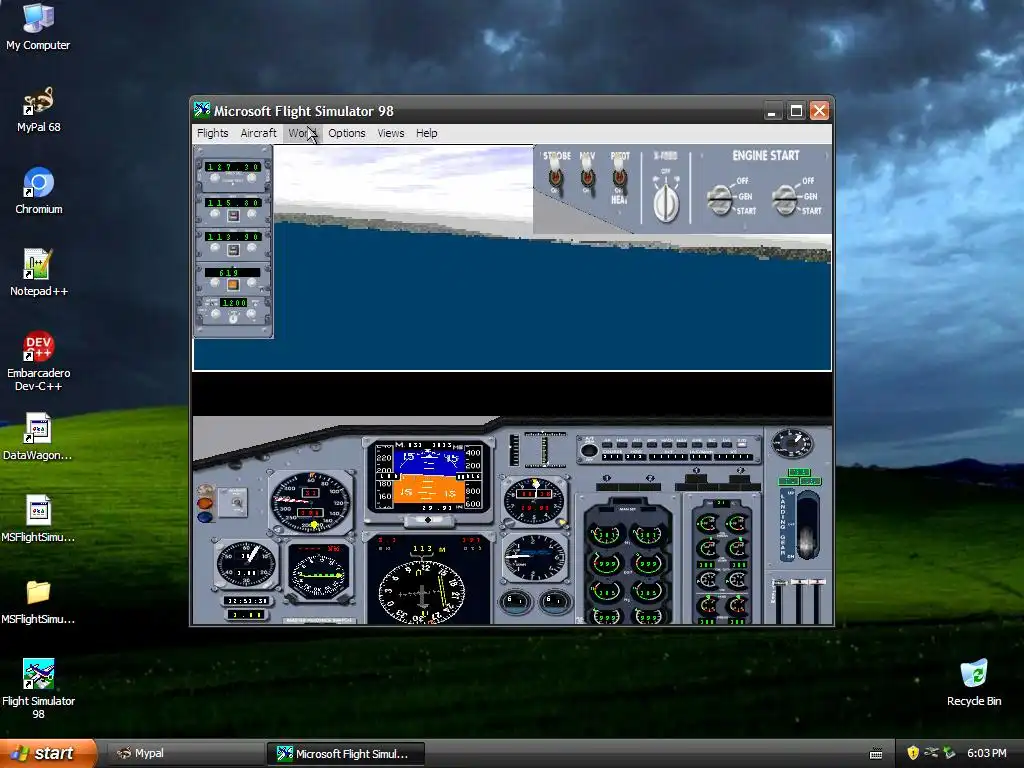Click the right small fuel quantity gauge
The image size is (1024, 768).
pos(554,601)
